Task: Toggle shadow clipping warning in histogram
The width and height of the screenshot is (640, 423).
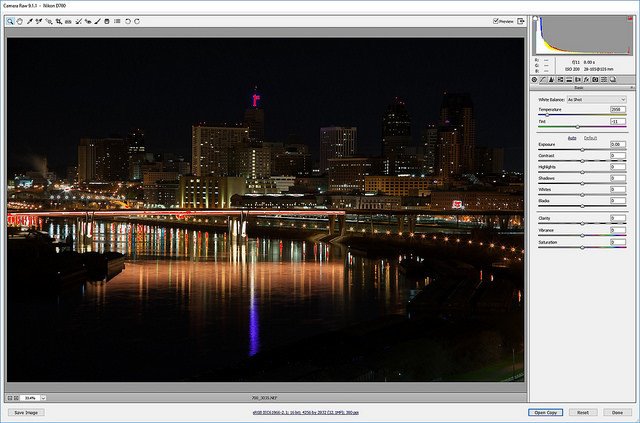Action: pyautogui.click(x=537, y=18)
